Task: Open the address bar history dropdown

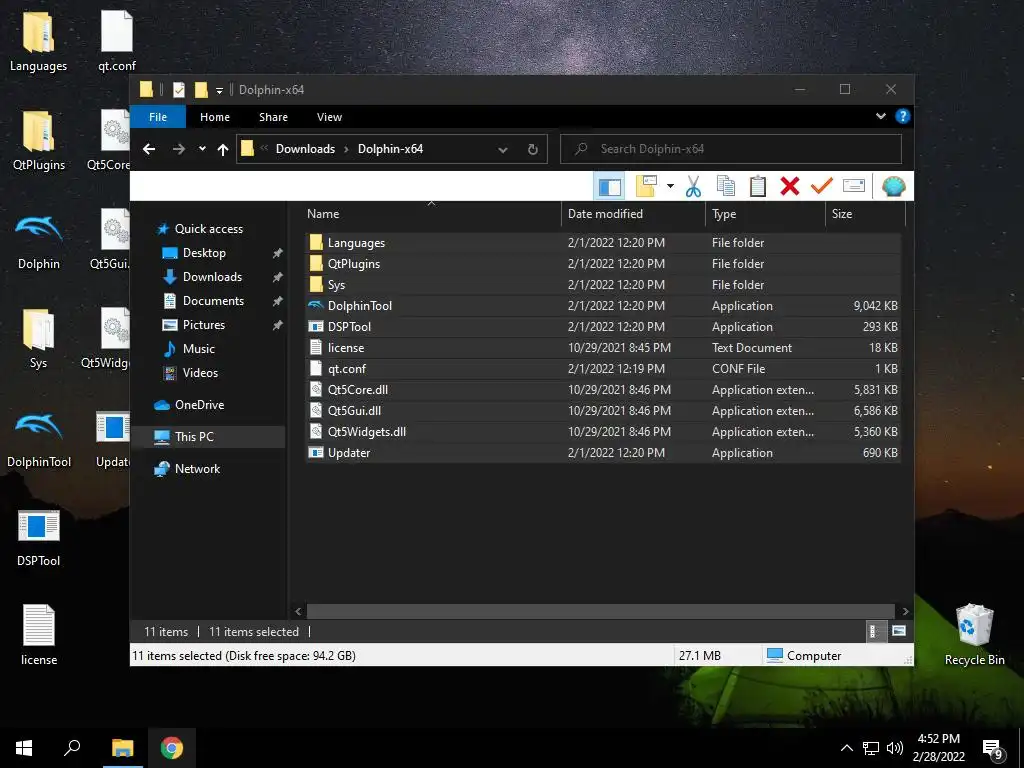Action: (x=502, y=150)
